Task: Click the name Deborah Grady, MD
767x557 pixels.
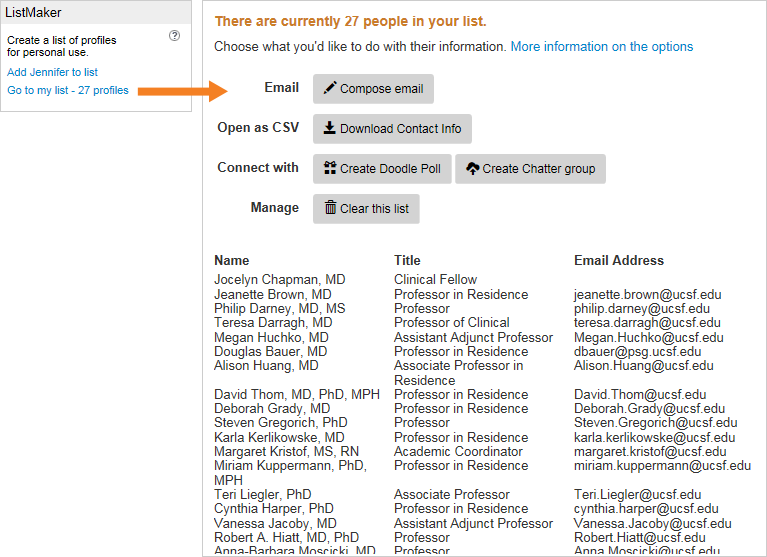Action: tap(272, 408)
